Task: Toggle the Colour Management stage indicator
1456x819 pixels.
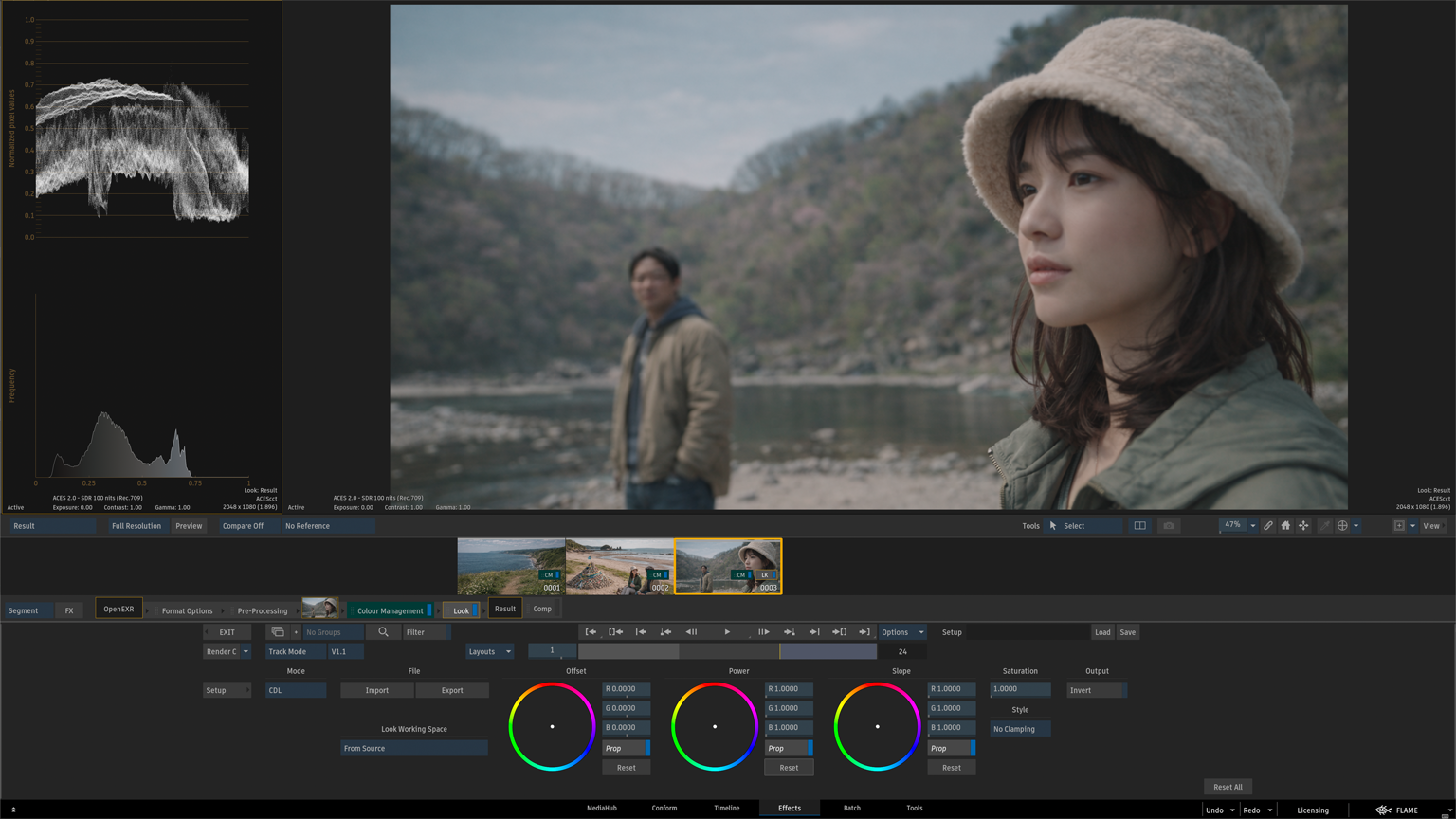Action: point(429,610)
